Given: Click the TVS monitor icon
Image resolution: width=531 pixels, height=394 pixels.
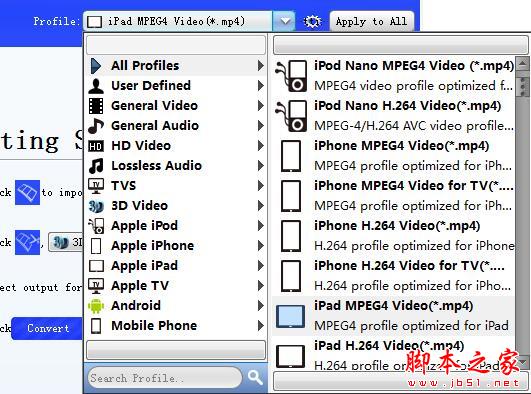Looking at the screenshot, I should pos(96,186).
